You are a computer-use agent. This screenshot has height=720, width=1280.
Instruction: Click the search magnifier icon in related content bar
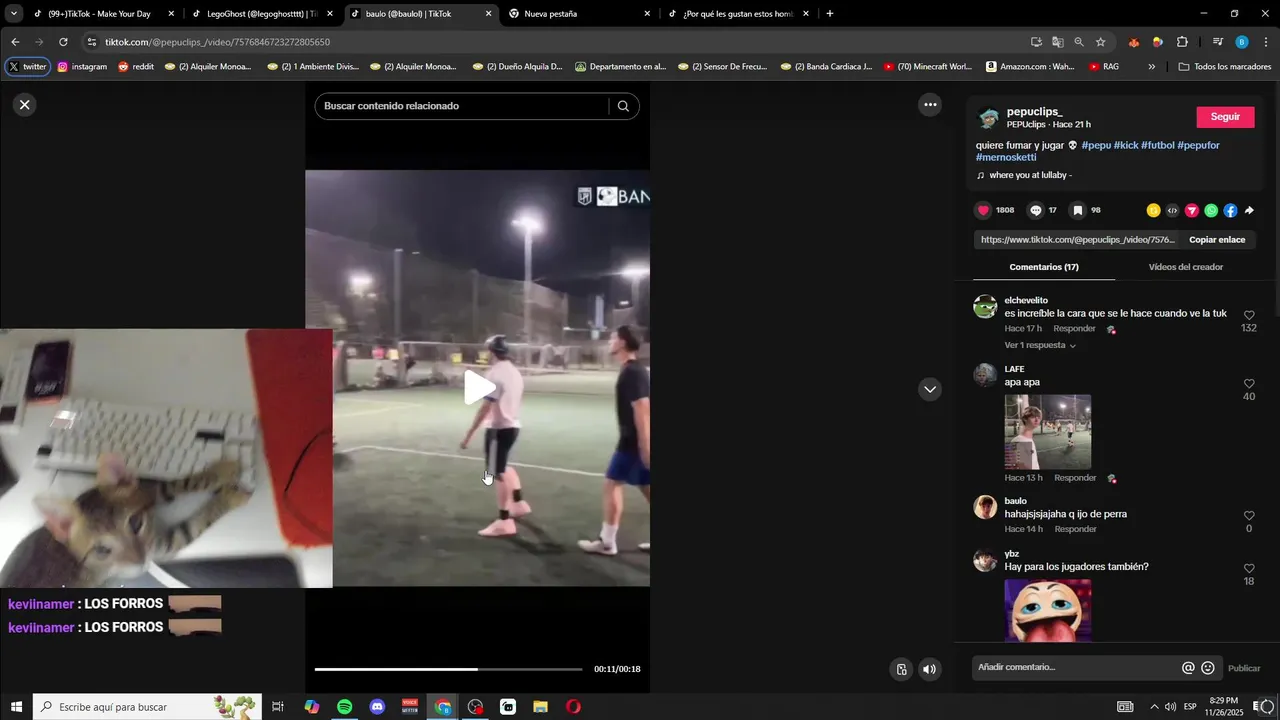tap(623, 106)
